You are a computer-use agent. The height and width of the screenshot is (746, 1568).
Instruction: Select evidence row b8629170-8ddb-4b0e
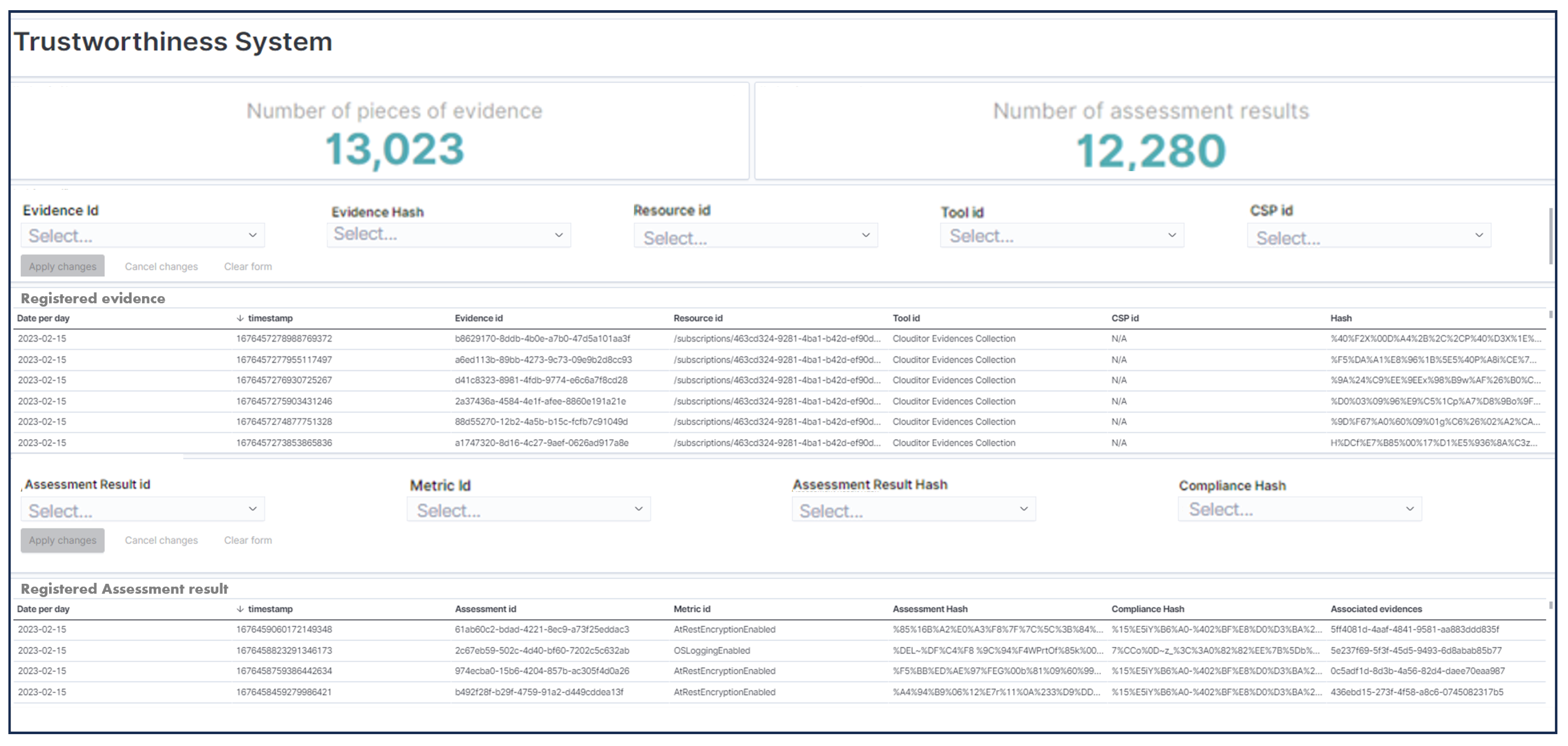(x=542, y=339)
